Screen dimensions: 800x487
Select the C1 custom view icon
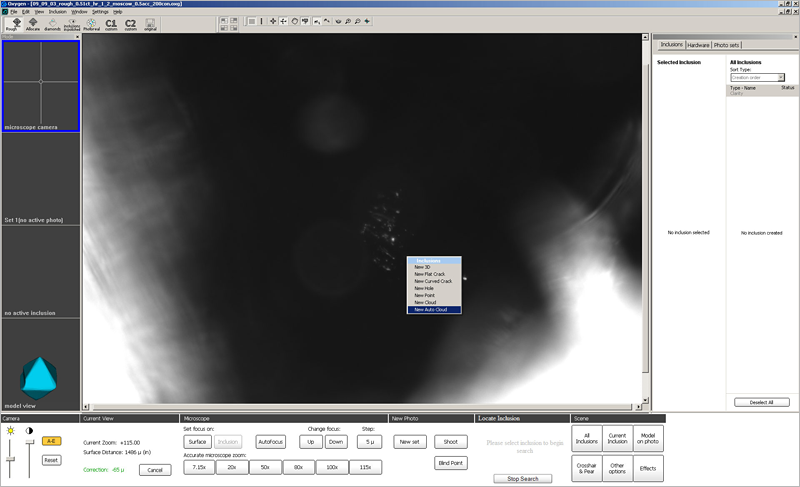(110, 24)
